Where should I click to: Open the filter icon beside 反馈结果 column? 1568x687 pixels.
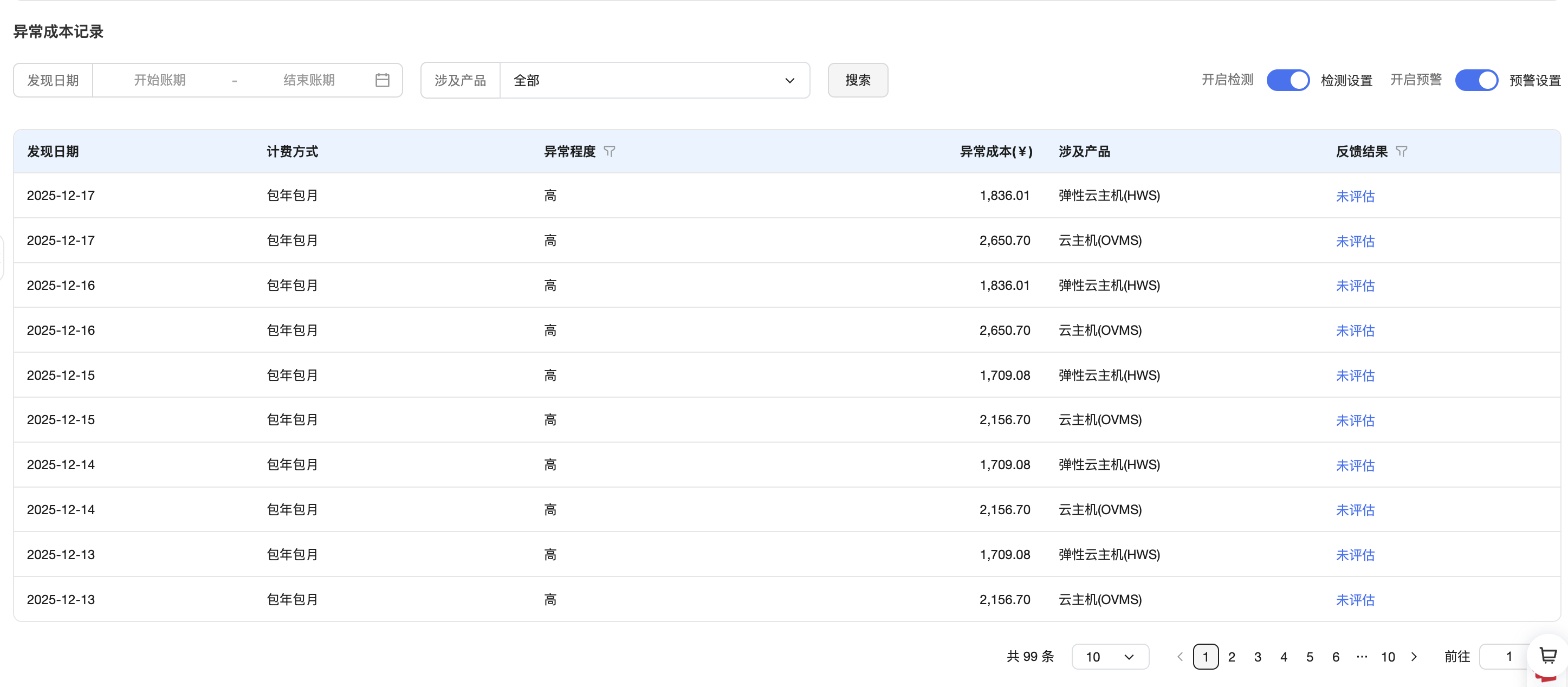coord(1401,152)
